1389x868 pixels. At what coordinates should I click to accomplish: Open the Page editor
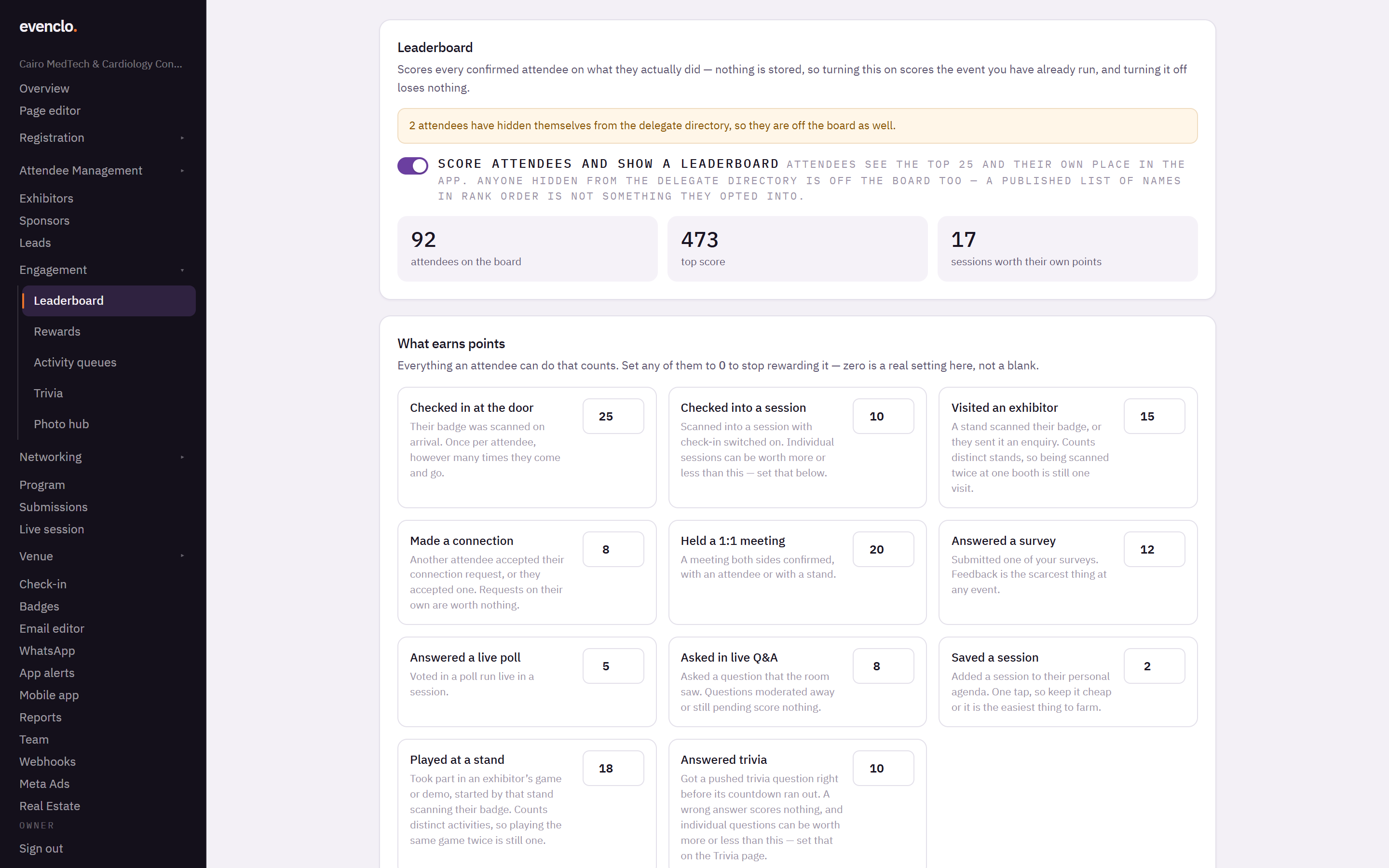[x=50, y=111]
